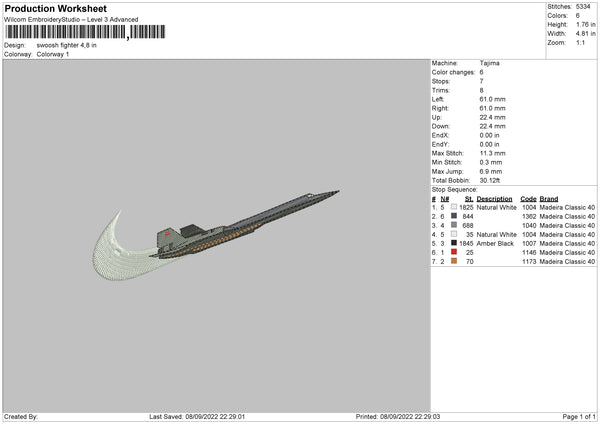Click the zoom value '1:1'
The width and height of the screenshot is (600, 424).
point(580,42)
